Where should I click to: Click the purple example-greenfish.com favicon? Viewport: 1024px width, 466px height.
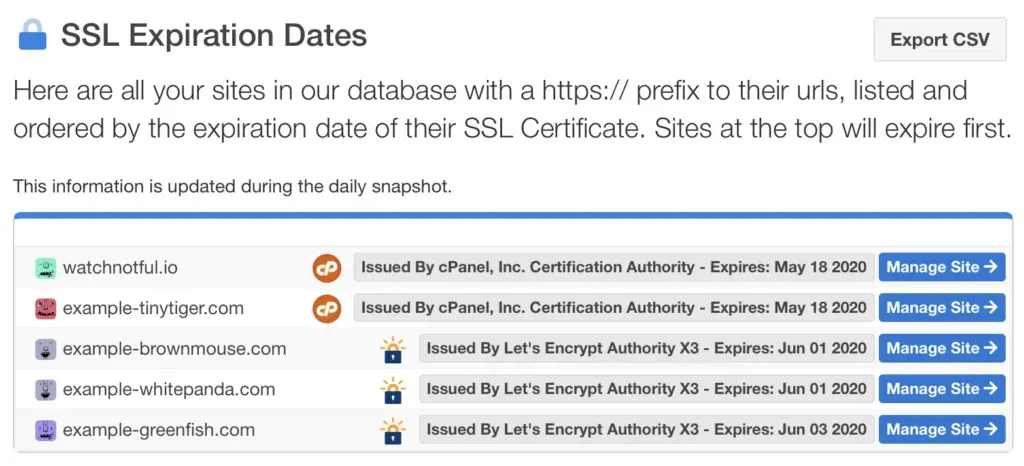pyautogui.click(x=45, y=429)
